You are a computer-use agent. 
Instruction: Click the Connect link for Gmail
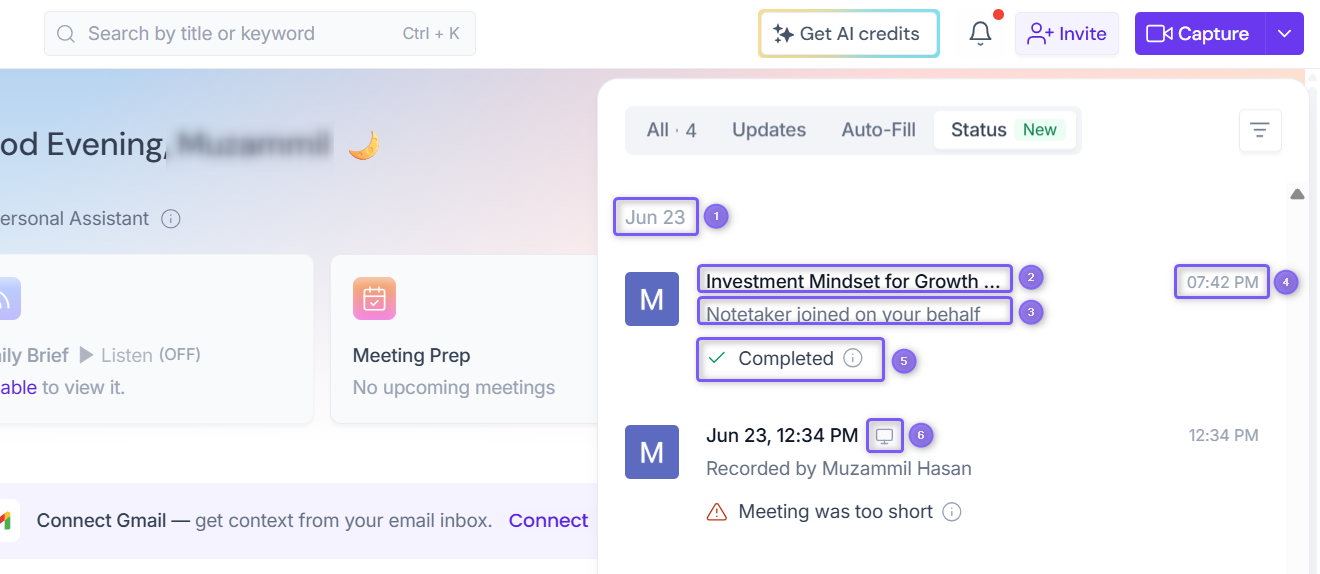tap(548, 520)
